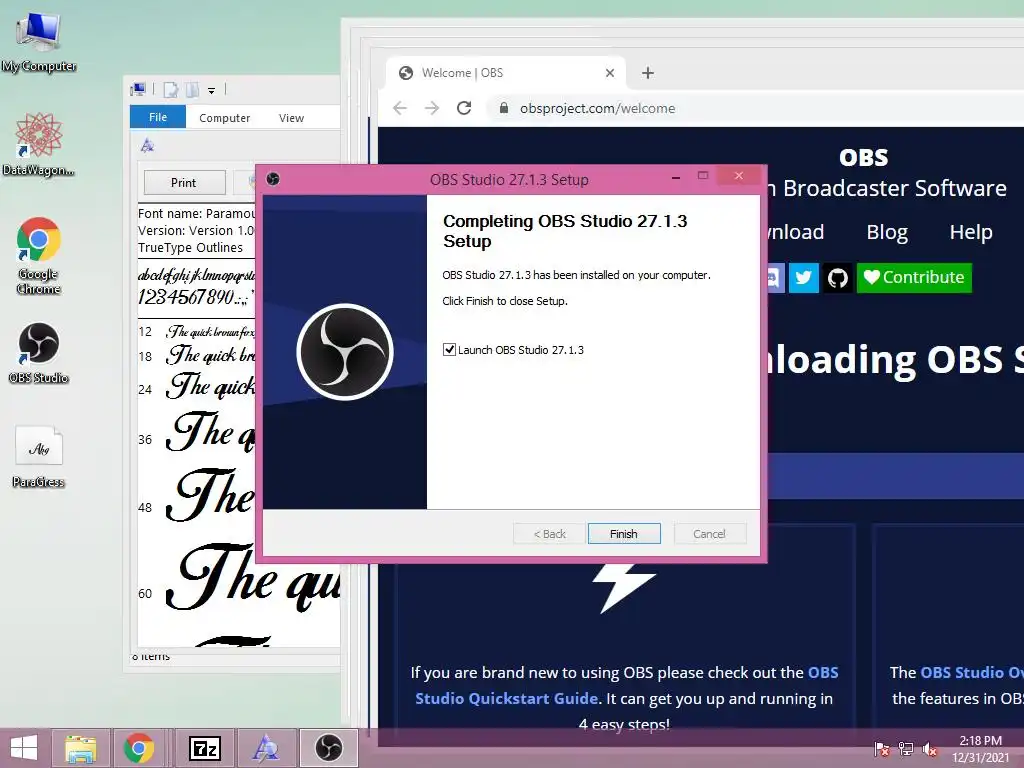1024x768 pixels.
Task: Switch to OBS Setup taskbar icon
Action: pyautogui.click(x=328, y=748)
